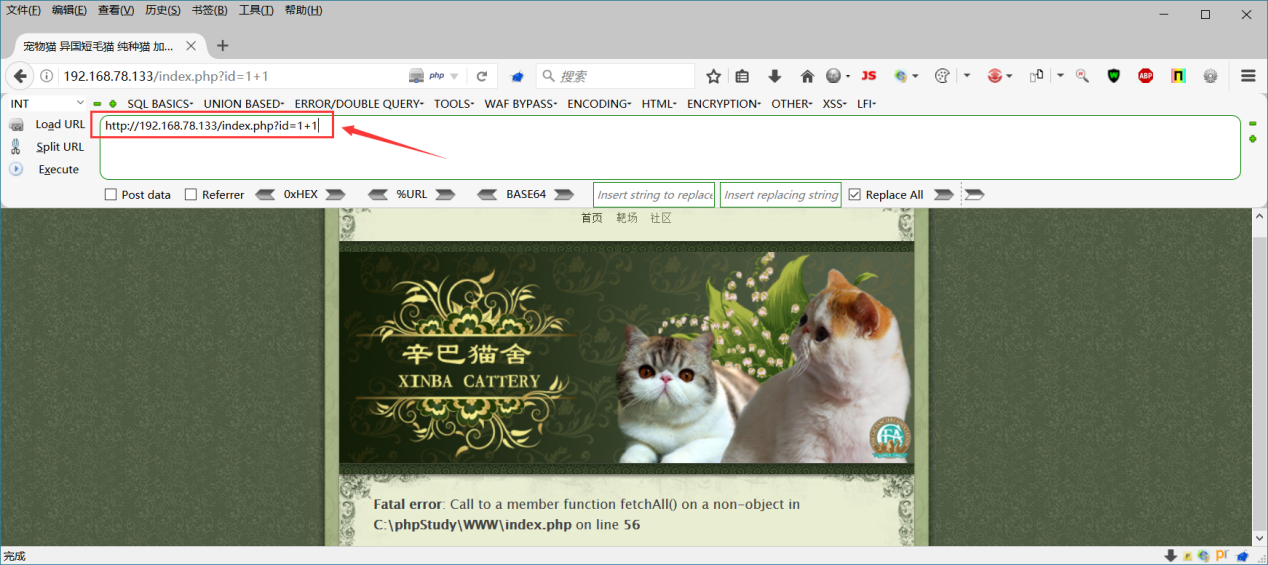
Task: Expand SQL BASICS dropdown menu
Action: click(161, 104)
